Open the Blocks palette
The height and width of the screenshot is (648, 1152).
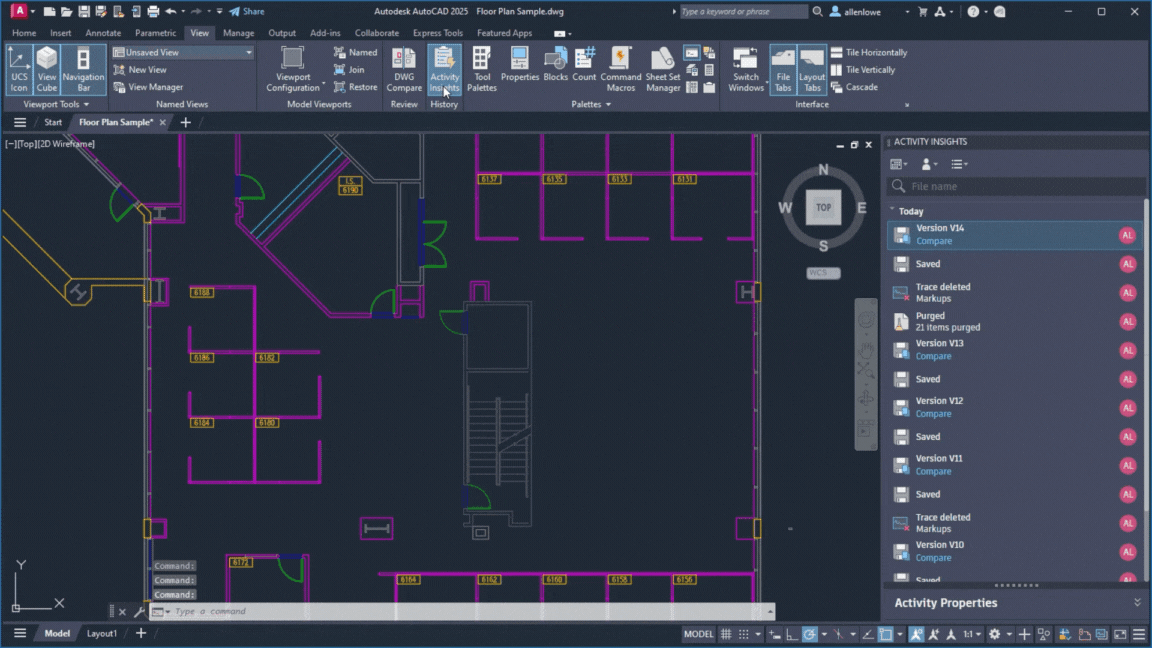pyautogui.click(x=555, y=65)
